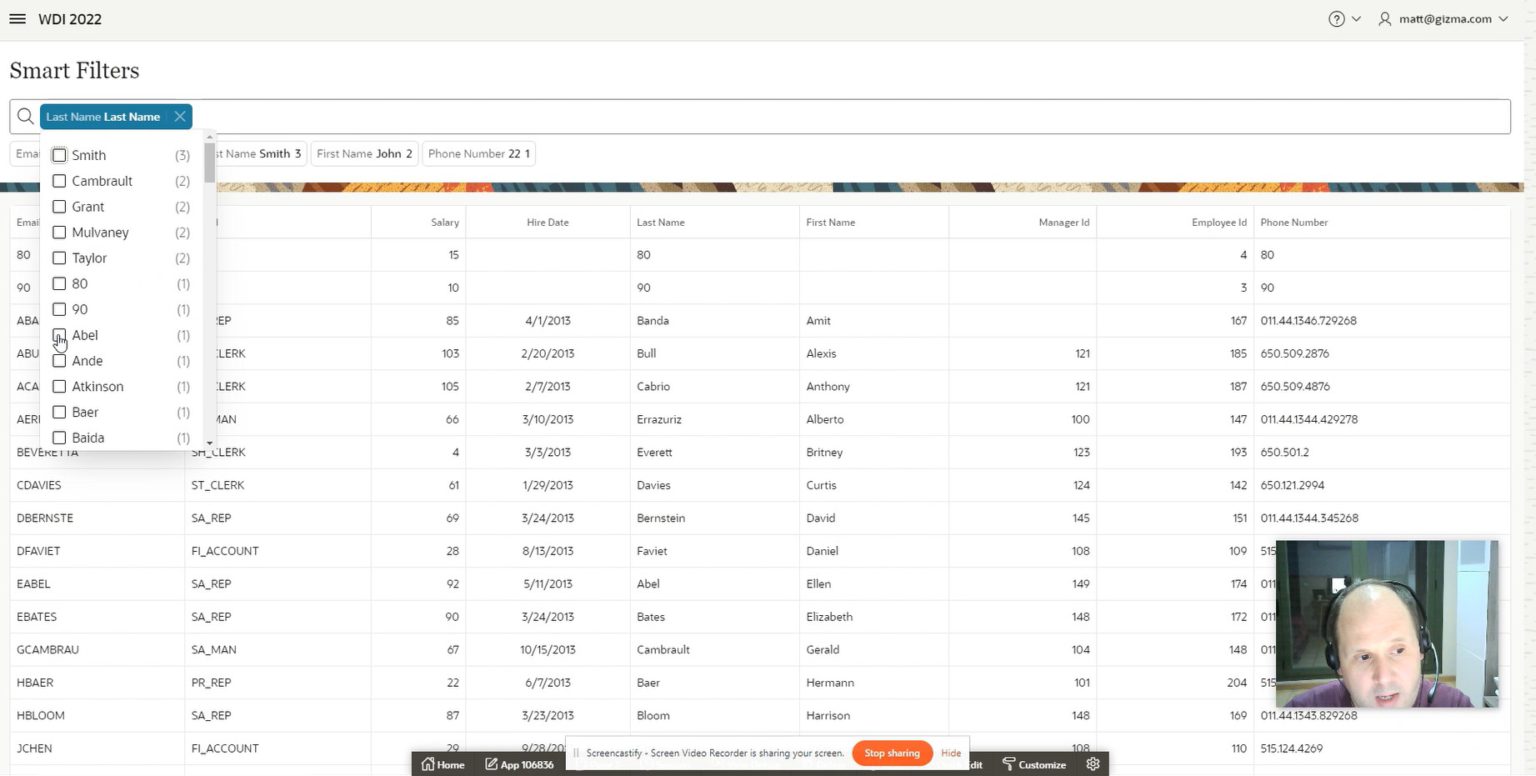Click the user account icon for matt@gizma.com
This screenshot has width=1536, height=776.
pos(1384,18)
